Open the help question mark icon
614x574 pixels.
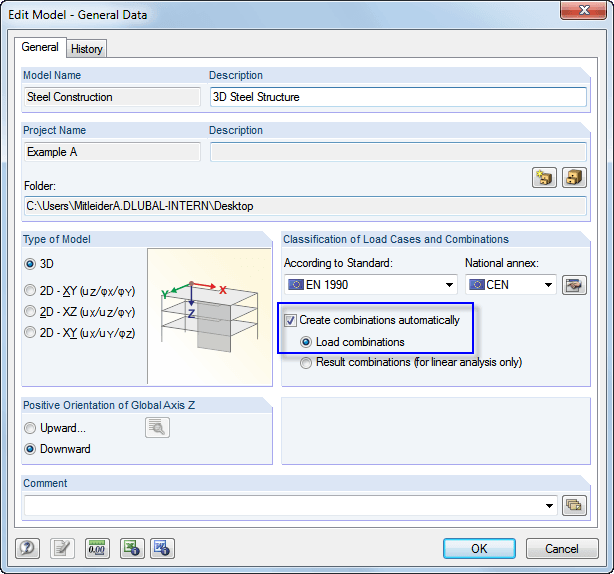[x=27, y=548]
